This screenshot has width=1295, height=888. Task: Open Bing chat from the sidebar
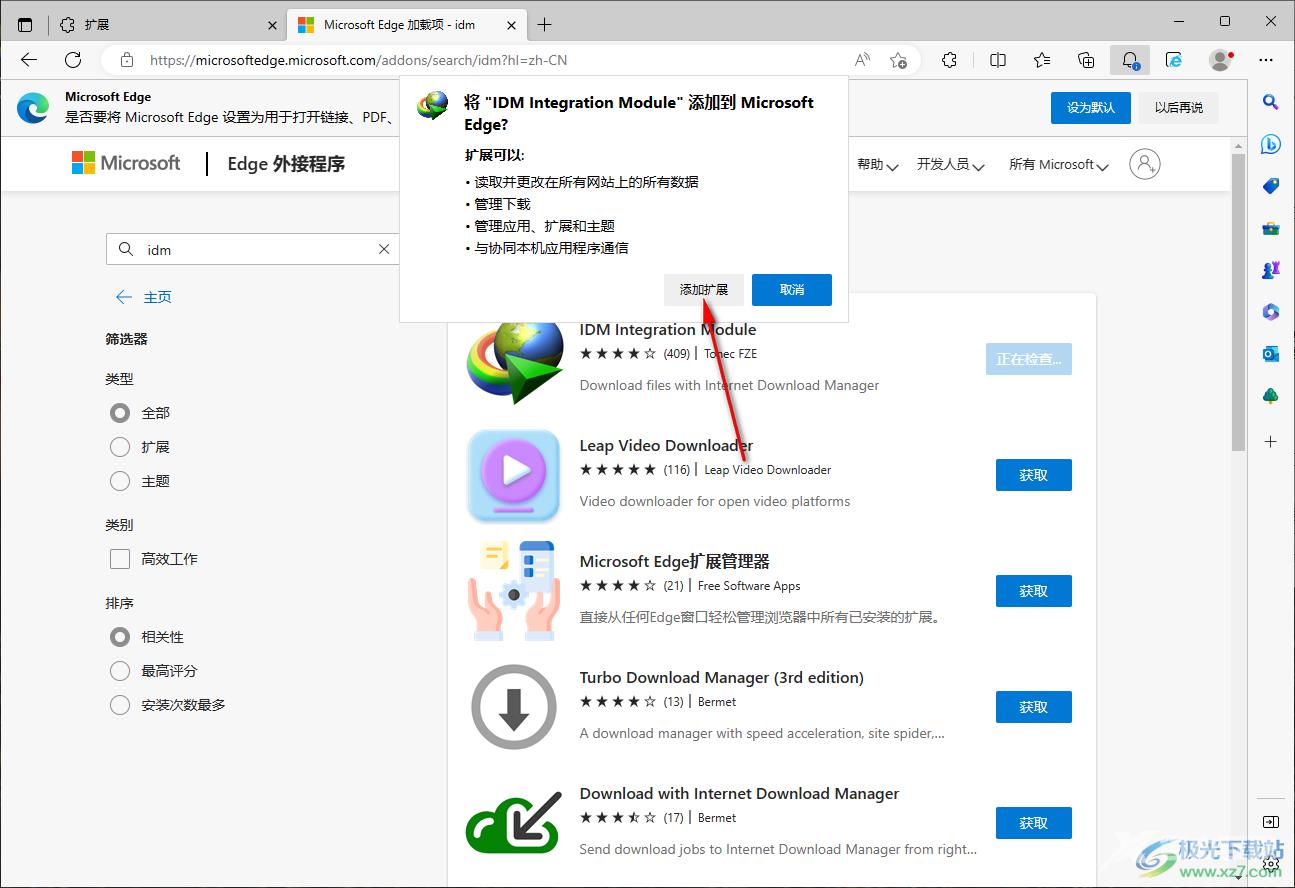click(1270, 144)
